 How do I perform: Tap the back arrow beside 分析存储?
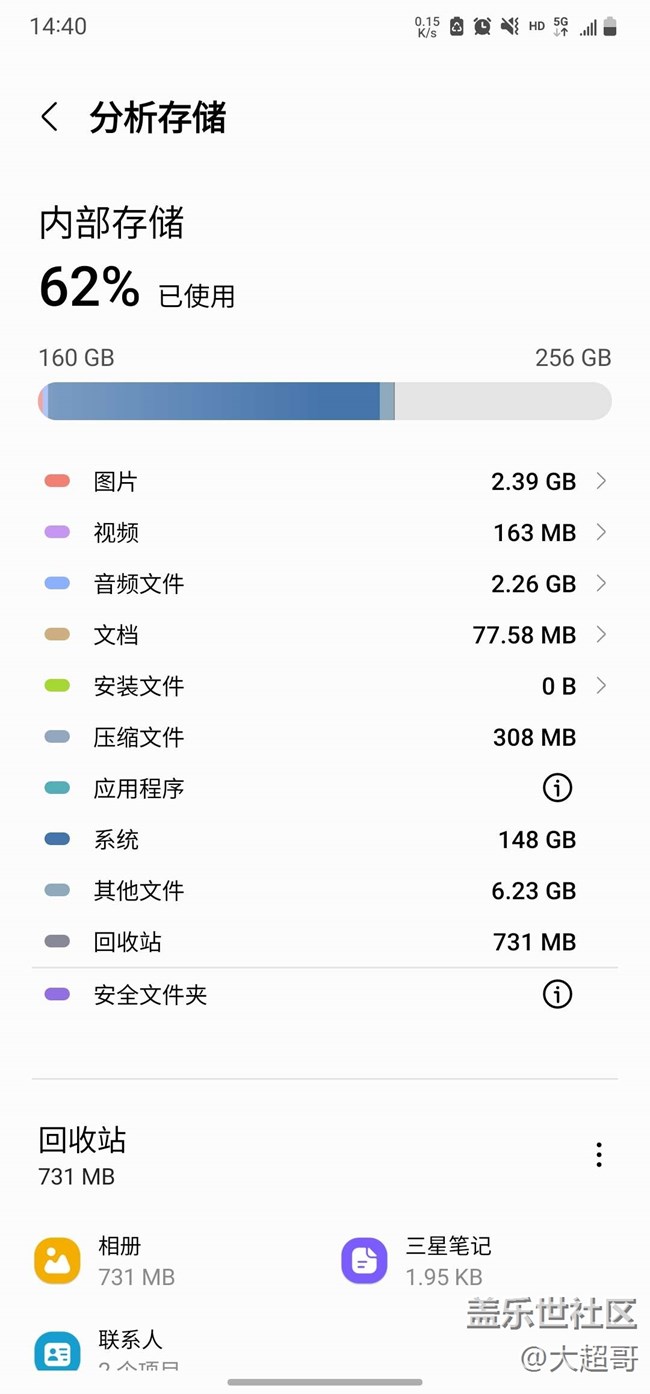coord(49,117)
